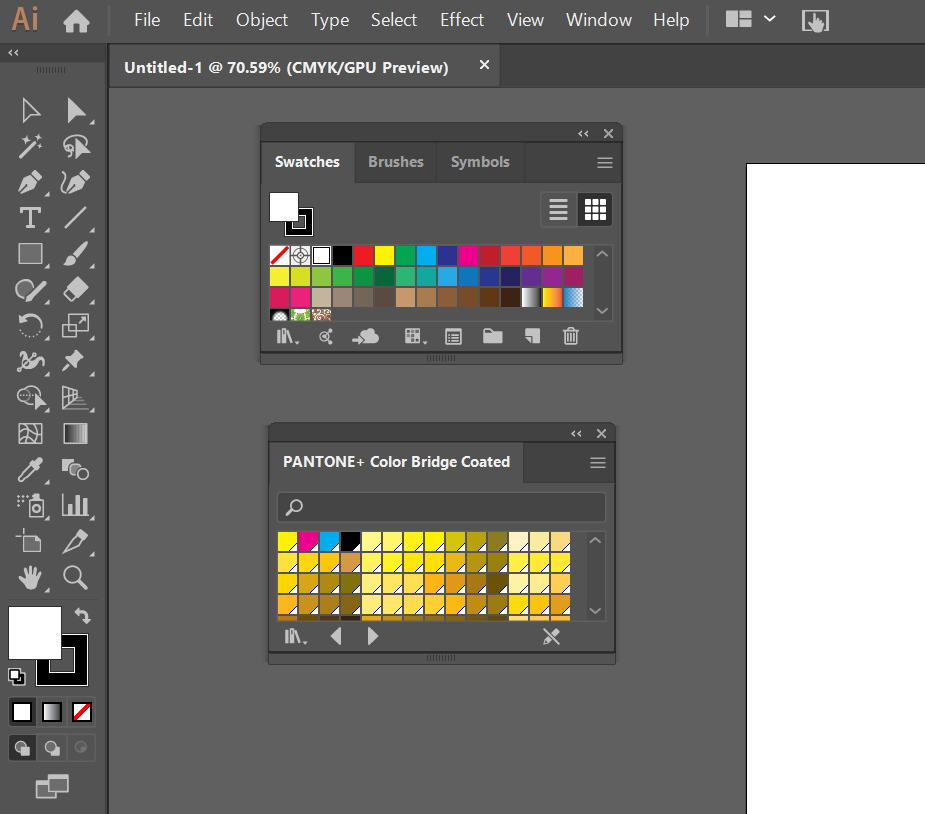Activate the Eraser tool
The image size is (925, 814).
click(76, 290)
